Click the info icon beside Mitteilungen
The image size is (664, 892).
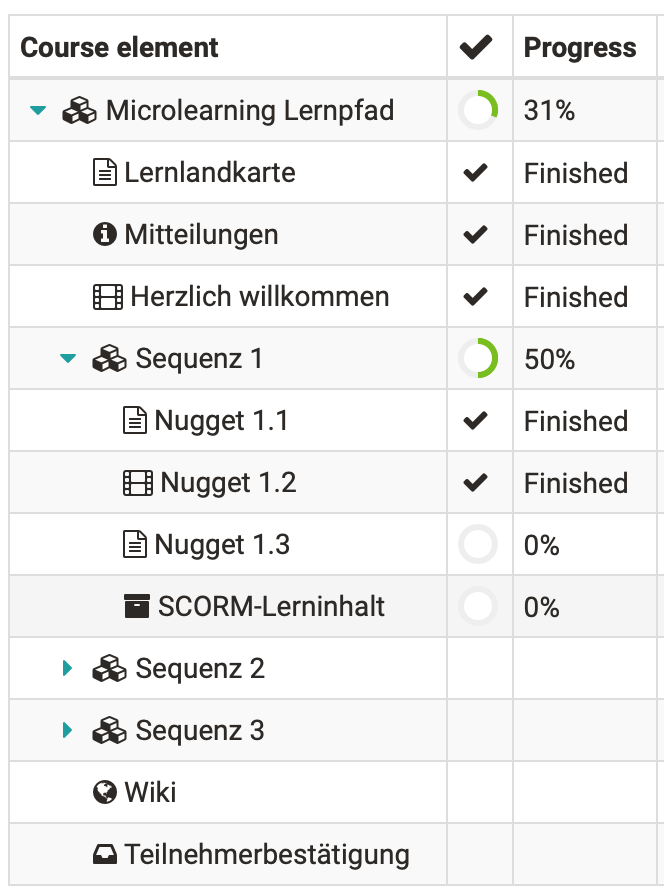(105, 234)
